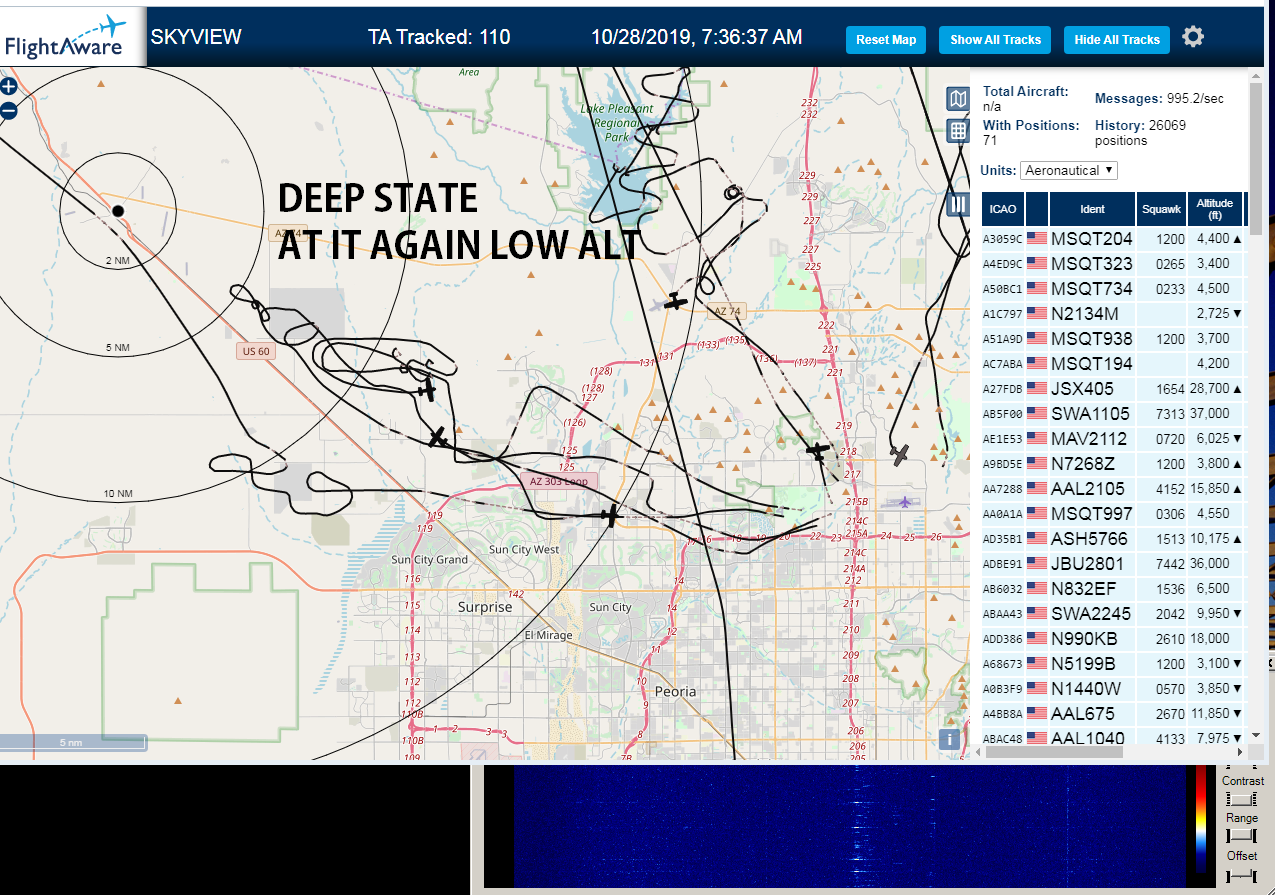Screen dimensions: 1275x895
Task: Select the AAL1040 aircraft row
Action: 1112,738
